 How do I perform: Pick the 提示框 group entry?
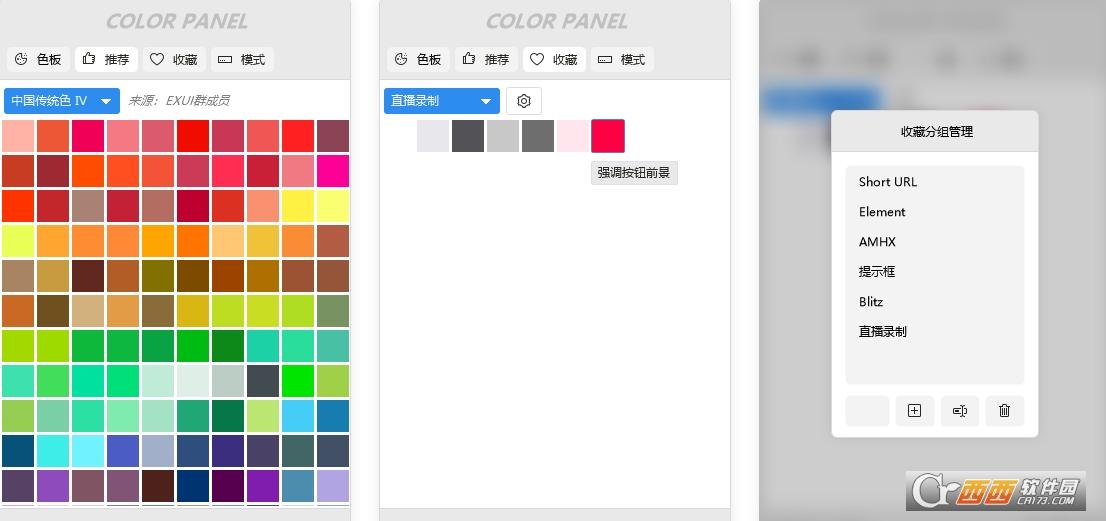935,272
